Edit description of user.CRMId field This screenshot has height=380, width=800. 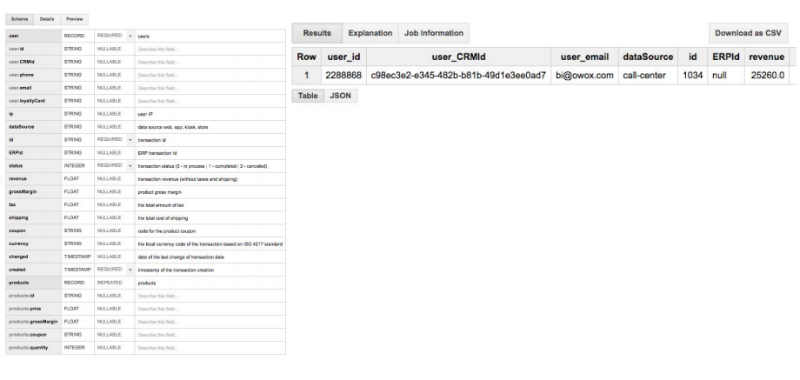pyautogui.click(x=210, y=62)
